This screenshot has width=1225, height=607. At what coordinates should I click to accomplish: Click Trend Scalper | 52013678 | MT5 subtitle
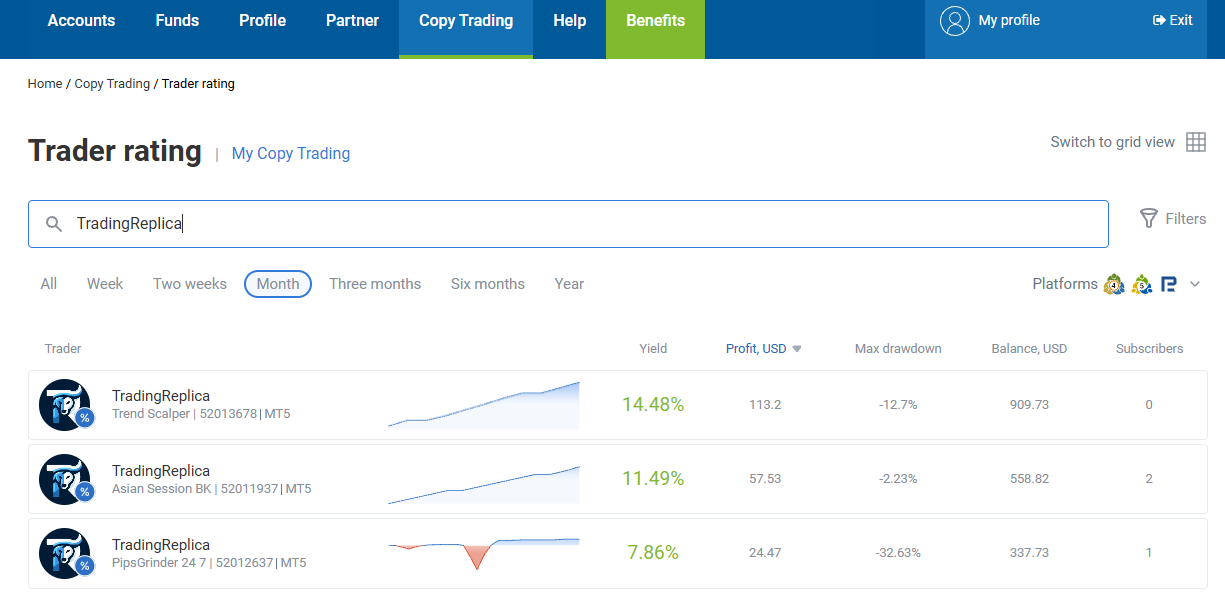pos(201,414)
